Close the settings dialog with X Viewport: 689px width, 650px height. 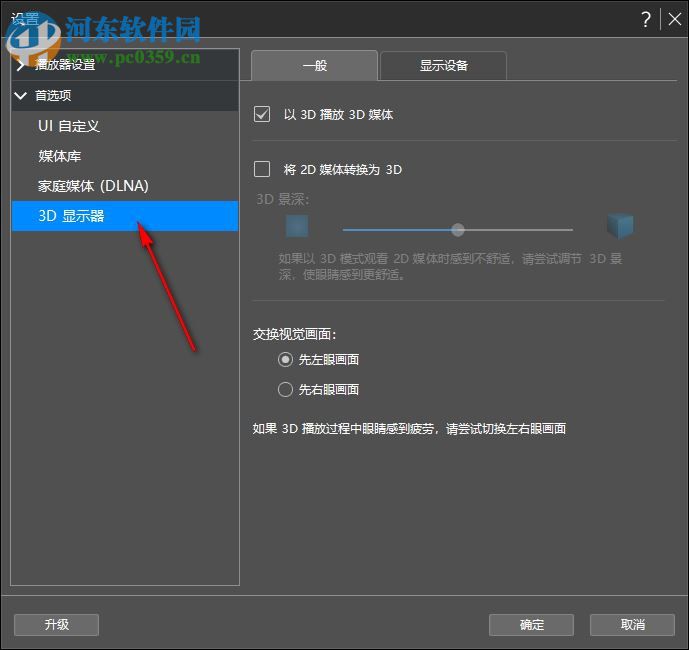tap(674, 19)
